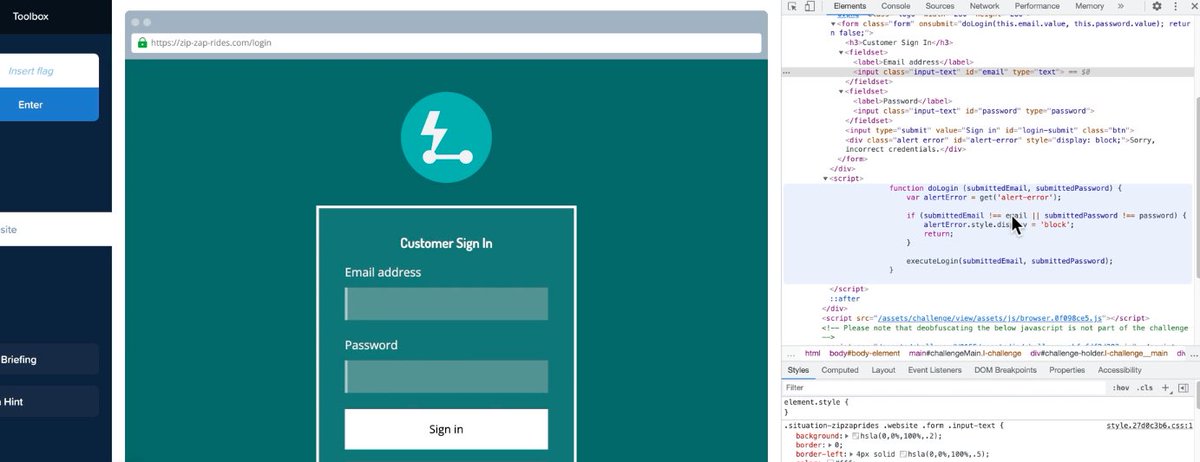1200x462 pixels.
Task: Collapse the first fieldset with Email label
Action: [842, 52]
